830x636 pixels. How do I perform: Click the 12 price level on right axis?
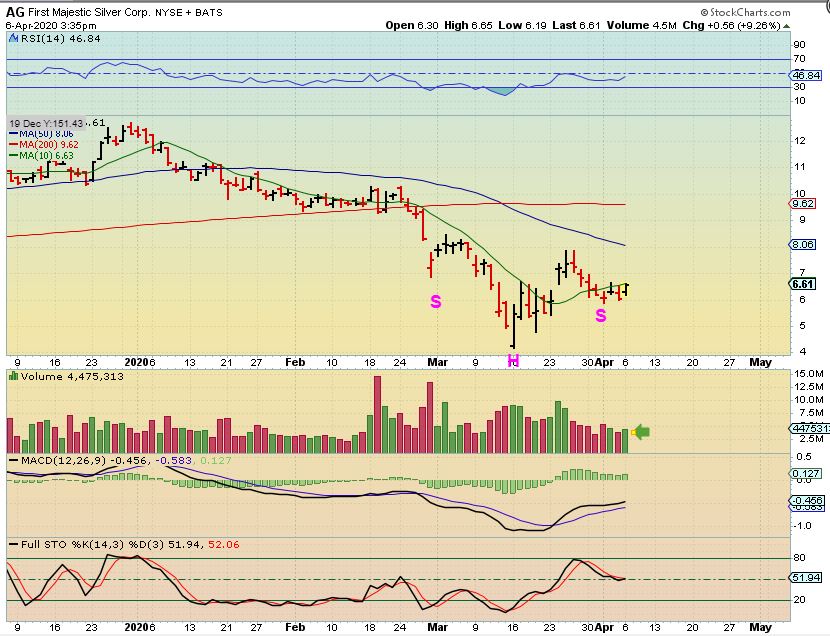(799, 141)
